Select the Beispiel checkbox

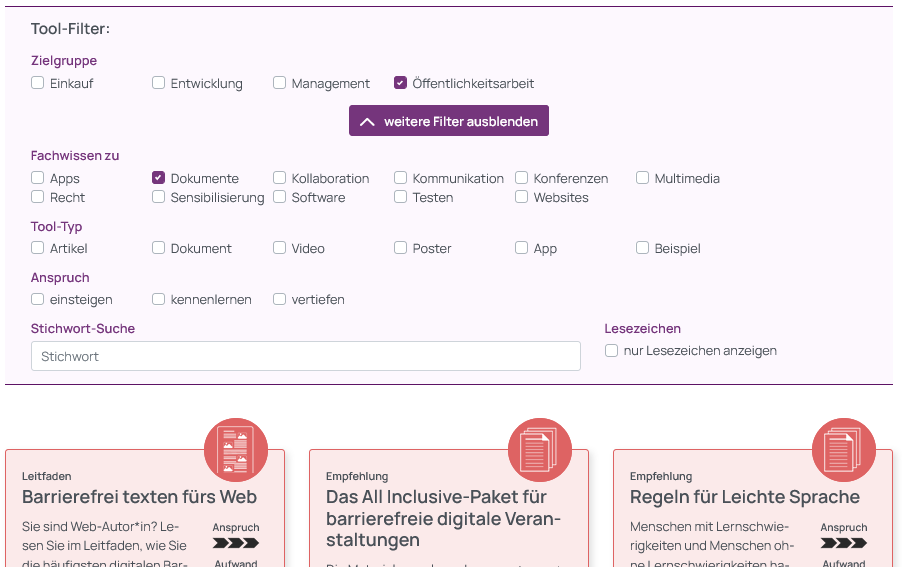coord(643,248)
